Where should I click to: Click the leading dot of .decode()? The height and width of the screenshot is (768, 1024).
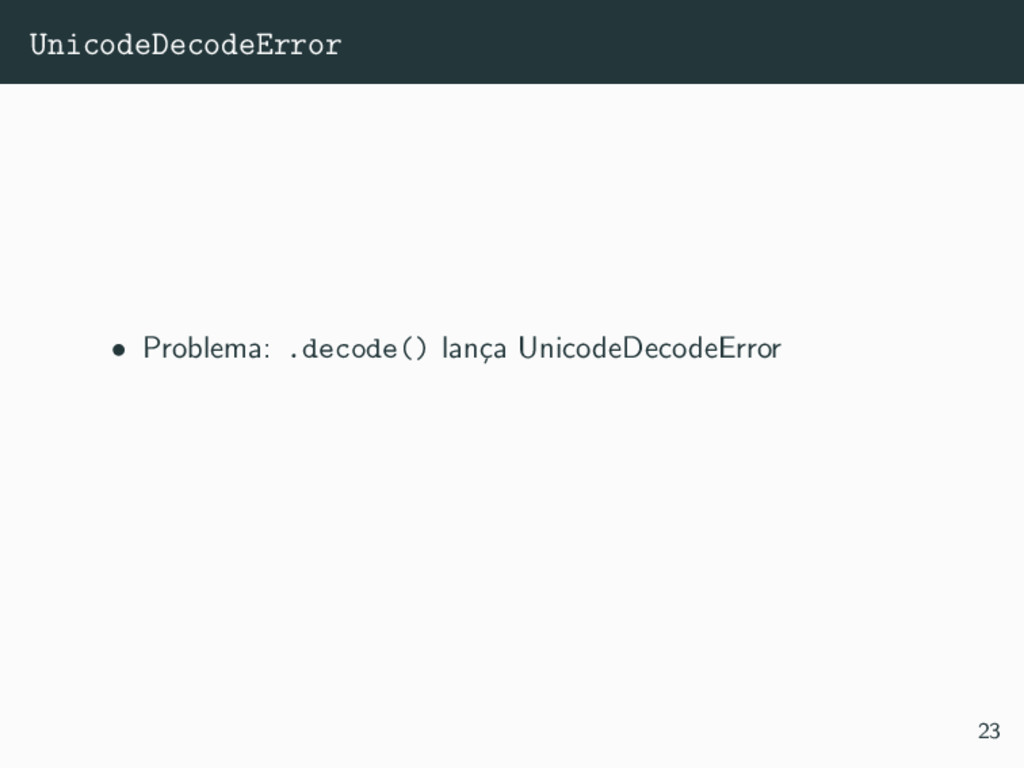click(x=294, y=357)
